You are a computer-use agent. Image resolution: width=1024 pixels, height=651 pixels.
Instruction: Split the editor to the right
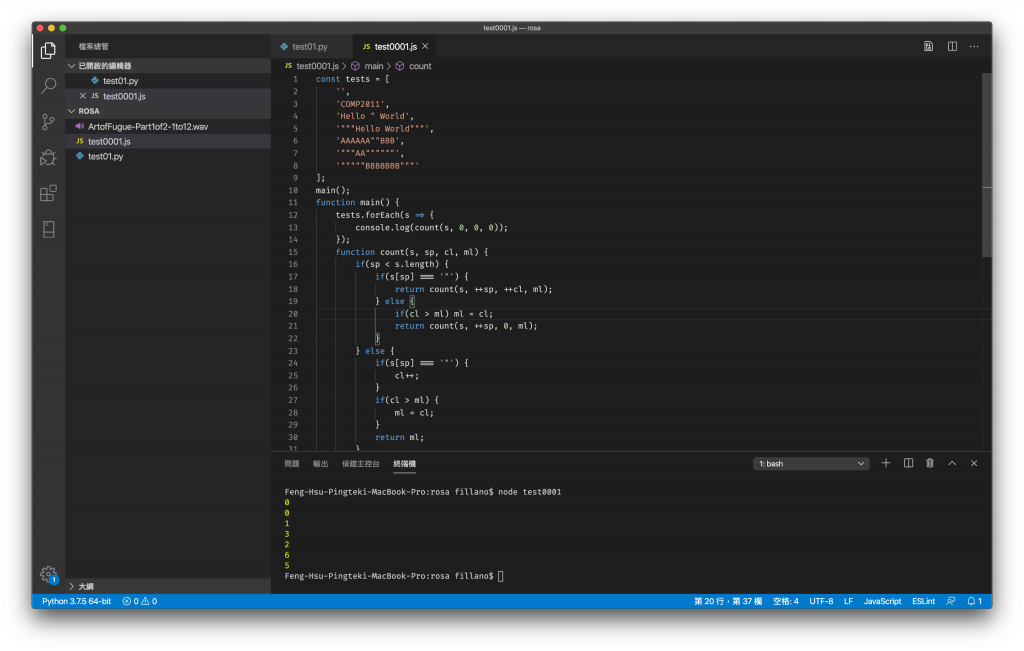[x=952, y=46]
